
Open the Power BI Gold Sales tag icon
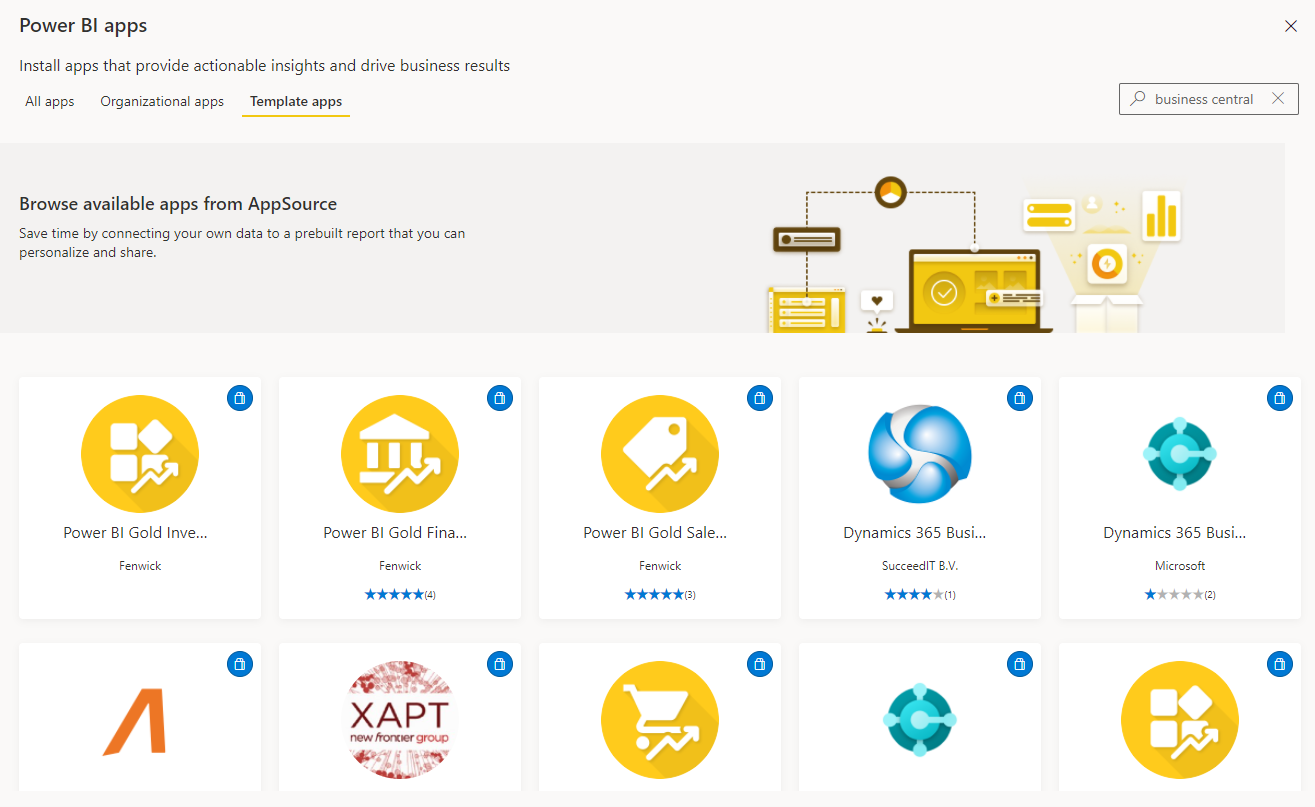(660, 454)
